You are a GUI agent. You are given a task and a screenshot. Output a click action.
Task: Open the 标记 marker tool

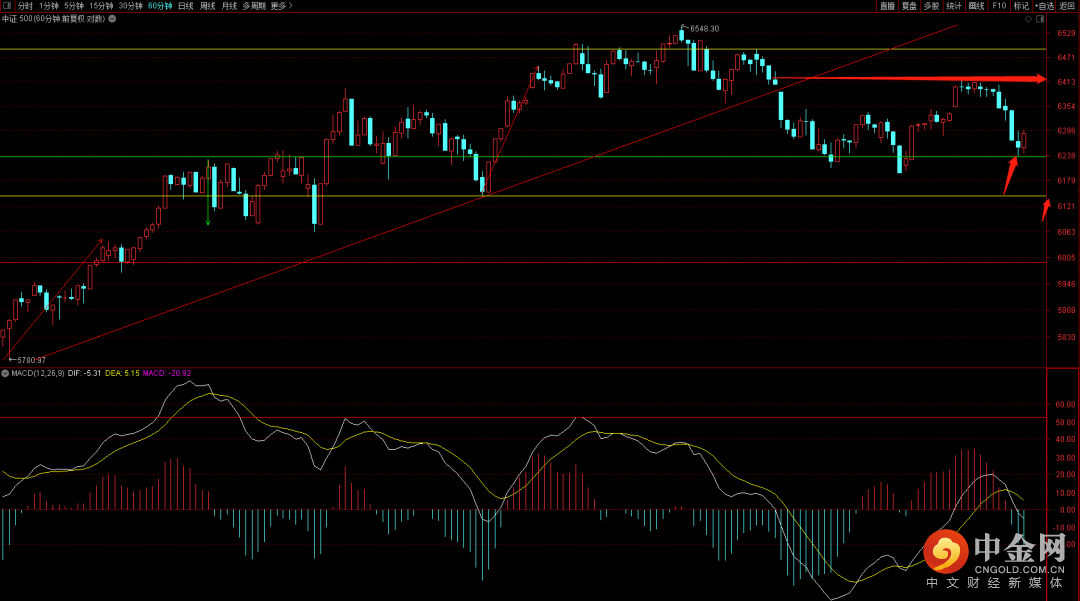click(x=1021, y=6)
